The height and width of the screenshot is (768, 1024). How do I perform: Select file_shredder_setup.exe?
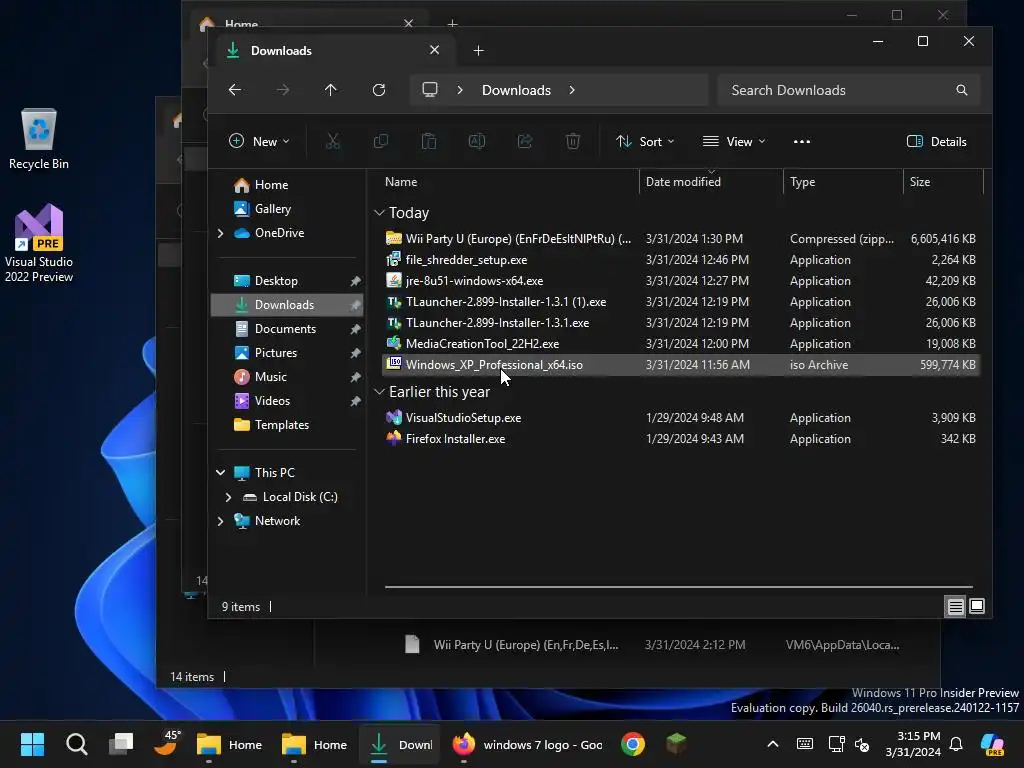(x=680, y=260)
